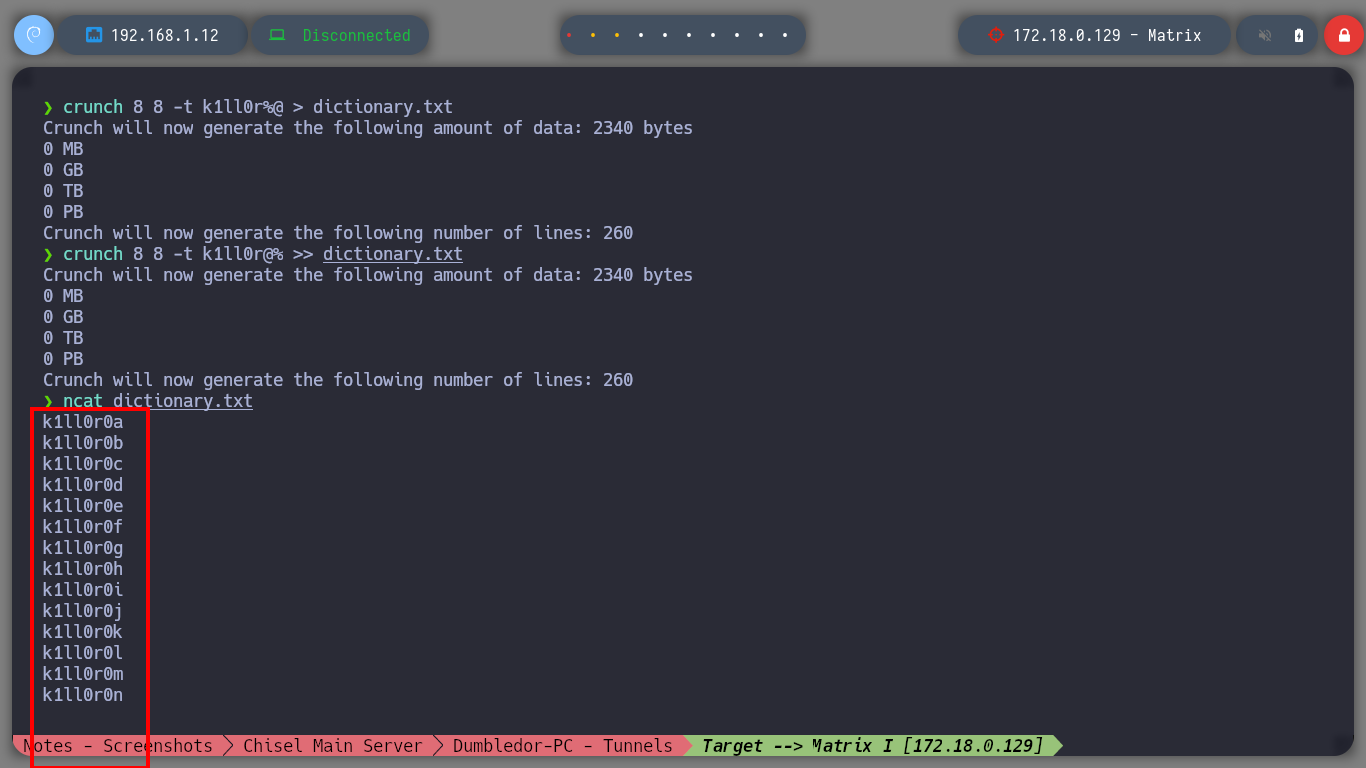Switch to the last workspace dot

785,35
